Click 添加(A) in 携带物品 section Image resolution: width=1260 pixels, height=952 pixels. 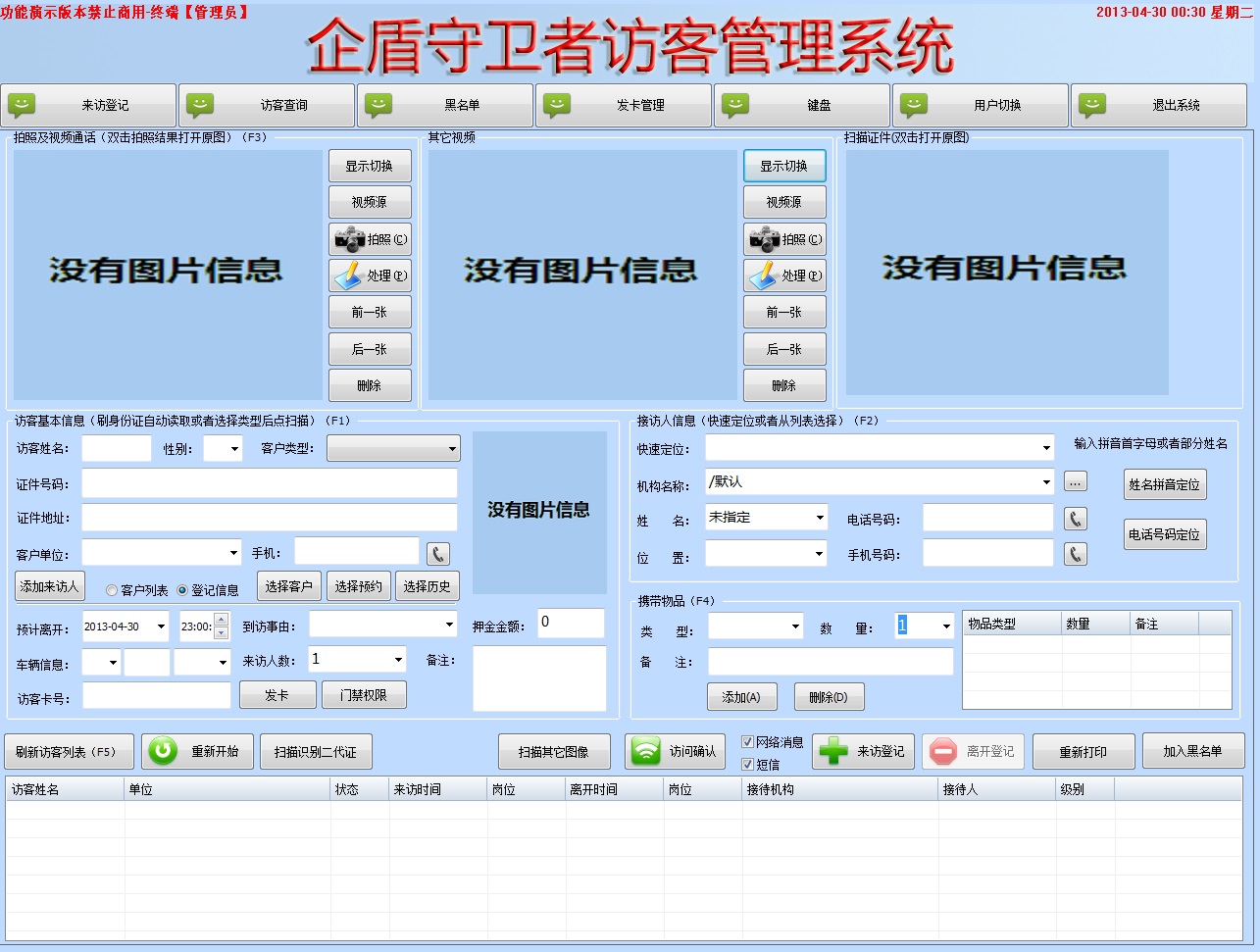coord(741,697)
